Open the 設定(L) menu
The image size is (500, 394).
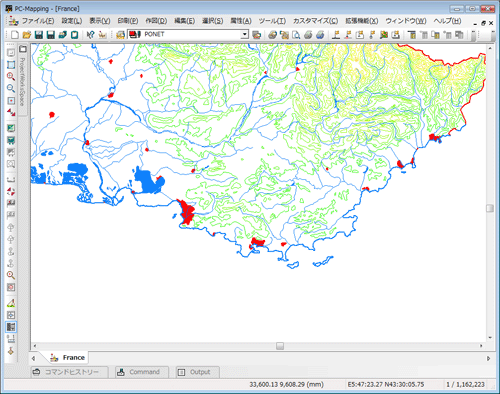[x=72, y=21]
